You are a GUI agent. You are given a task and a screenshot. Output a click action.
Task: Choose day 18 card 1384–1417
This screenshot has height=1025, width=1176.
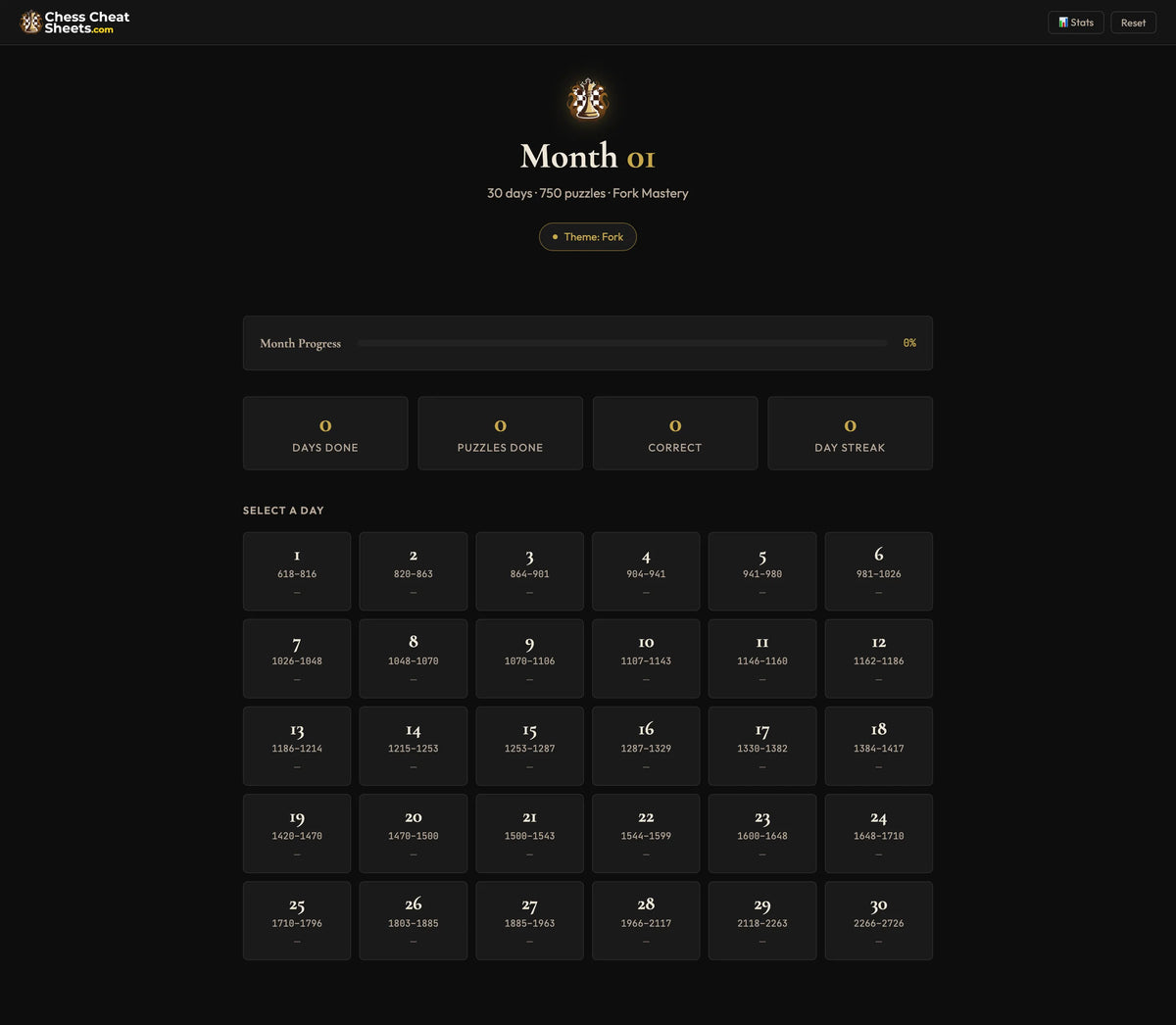point(879,746)
